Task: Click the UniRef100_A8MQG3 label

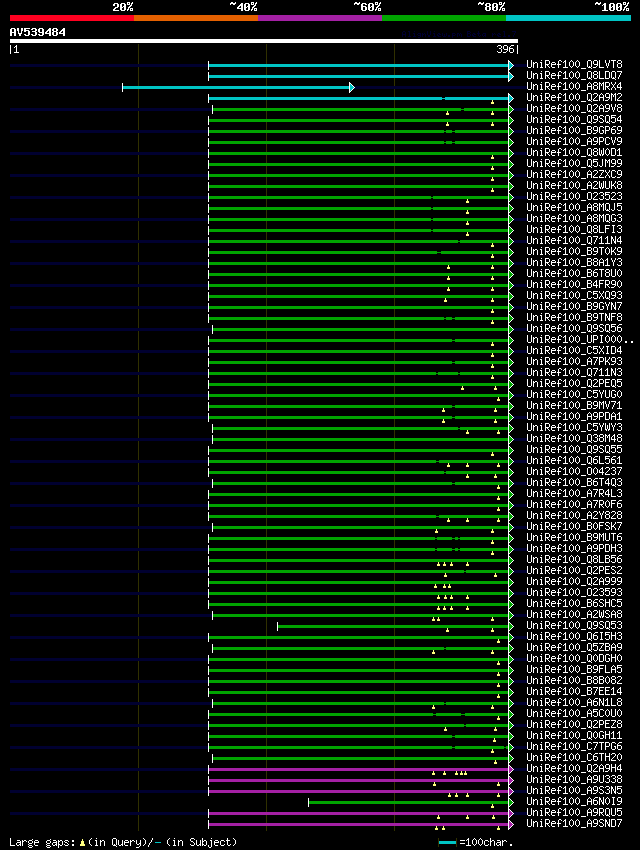Action: [x=574, y=218]
